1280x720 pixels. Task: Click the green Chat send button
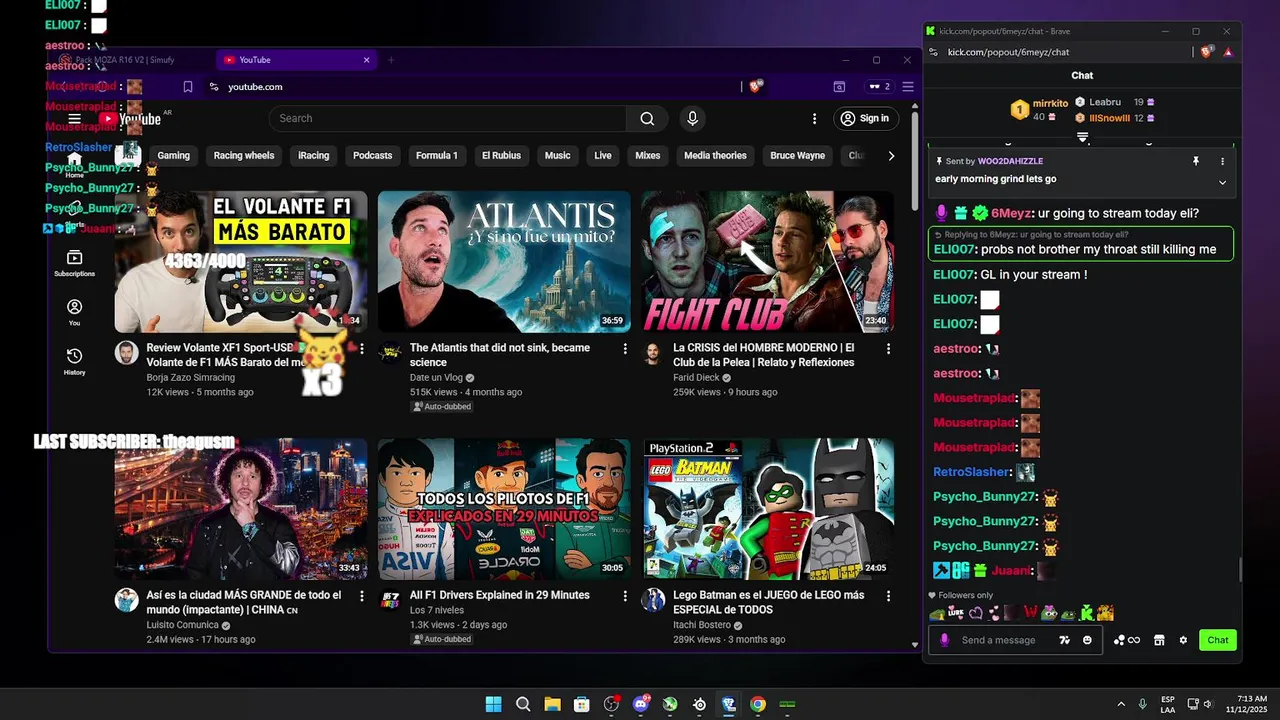1217,640
